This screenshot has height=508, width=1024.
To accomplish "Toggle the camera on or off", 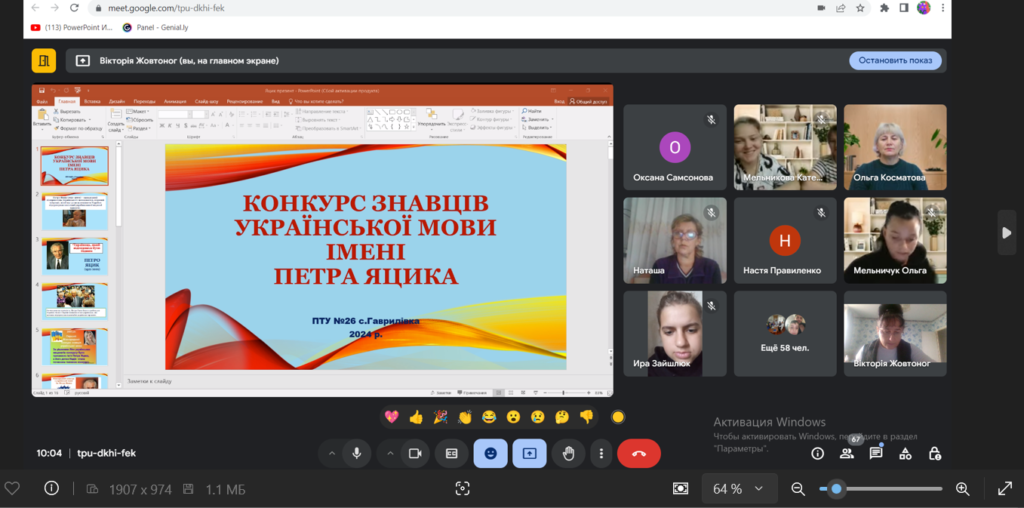I will pyautogui.click(x=413, y=453).
